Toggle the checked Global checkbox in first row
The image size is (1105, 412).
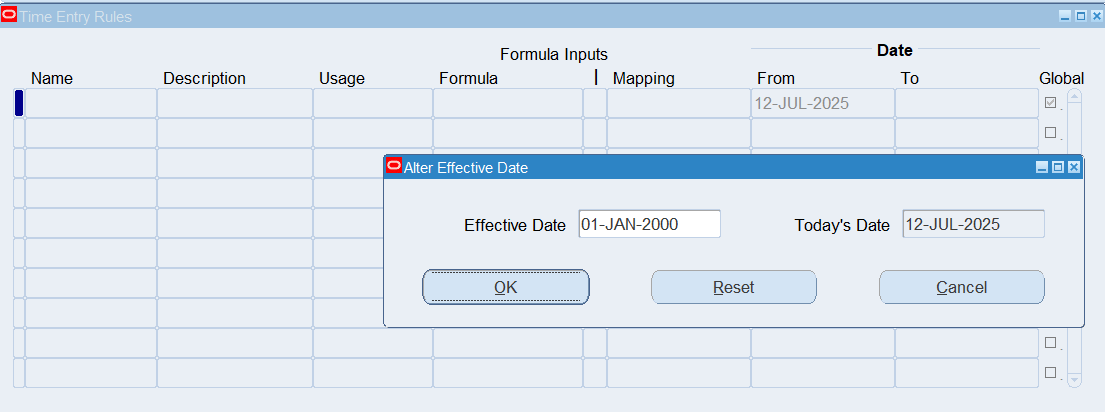[x=1050, y=103]
